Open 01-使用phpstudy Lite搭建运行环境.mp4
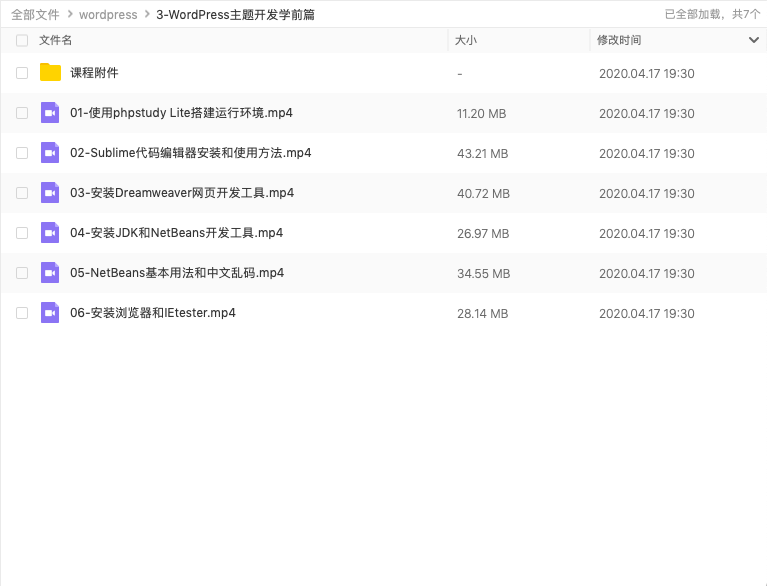767x586 pixels. click(181, 113)
